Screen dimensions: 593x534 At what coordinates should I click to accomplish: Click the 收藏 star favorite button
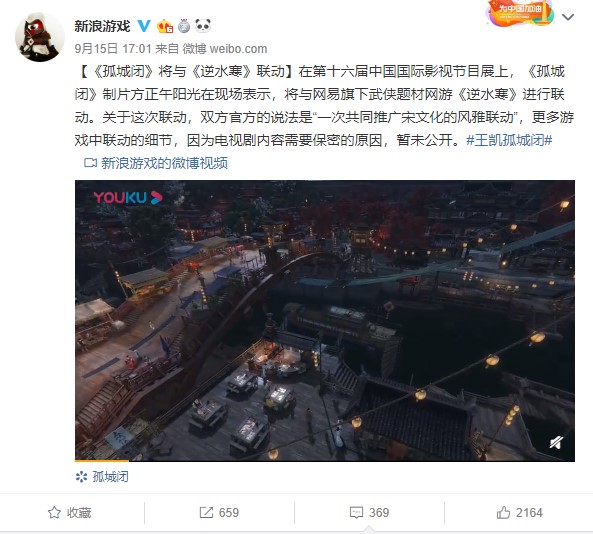tap(70, 512)
